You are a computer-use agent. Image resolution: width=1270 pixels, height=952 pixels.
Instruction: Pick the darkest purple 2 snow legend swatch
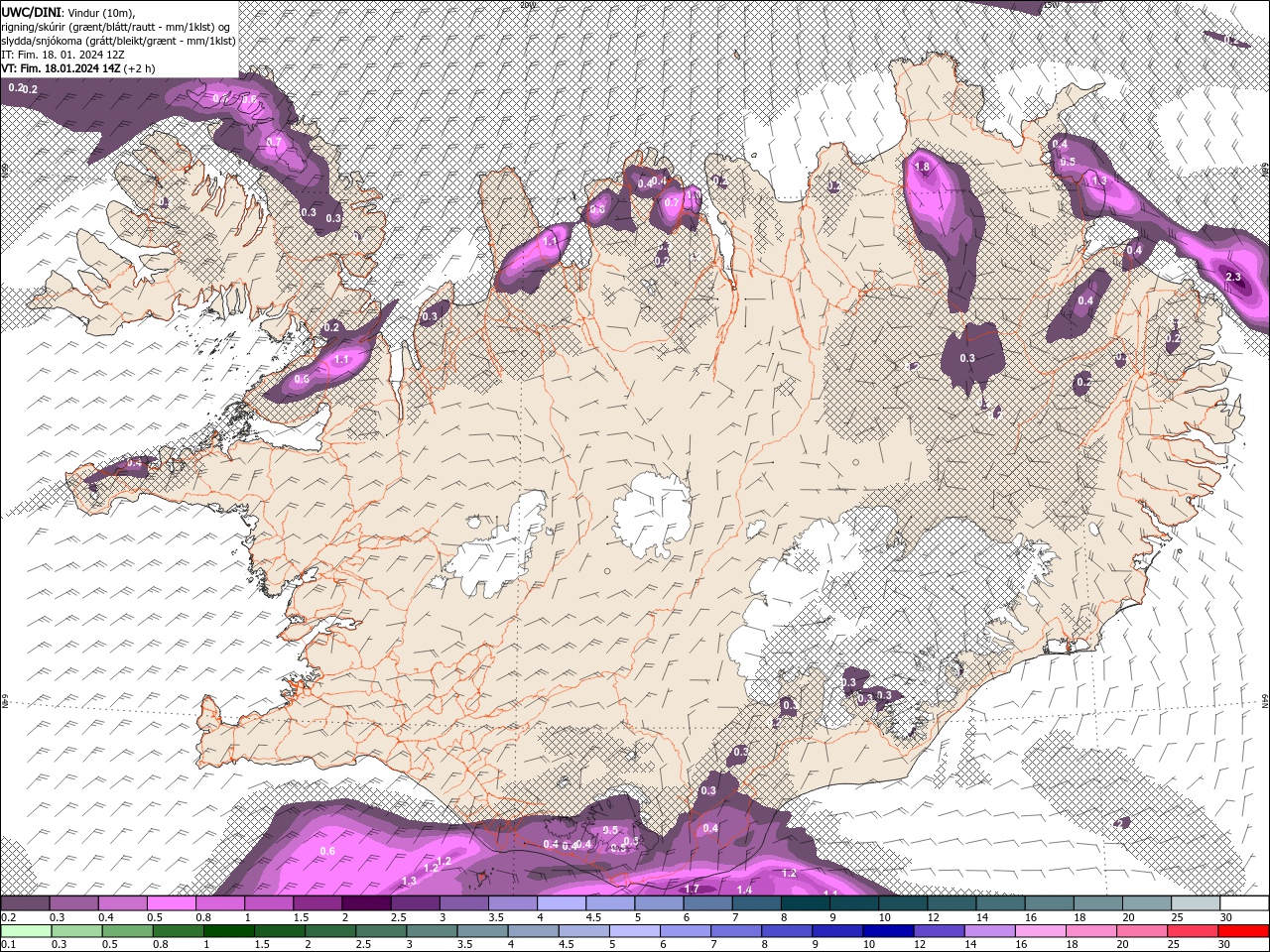coord(366,903)
